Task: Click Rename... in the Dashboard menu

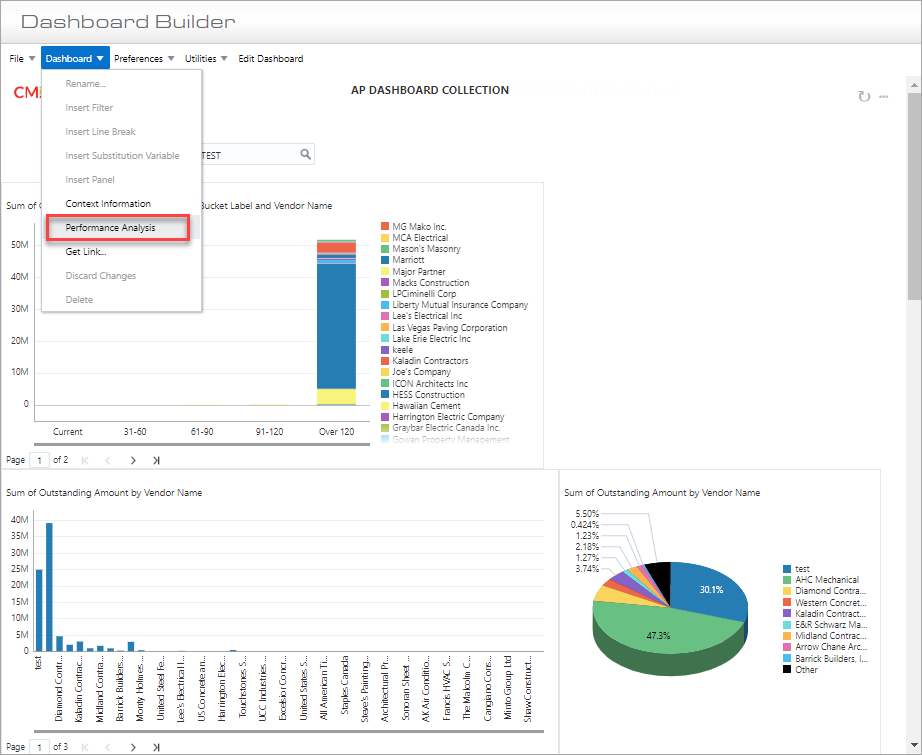Action: click(x=86, y=83)
